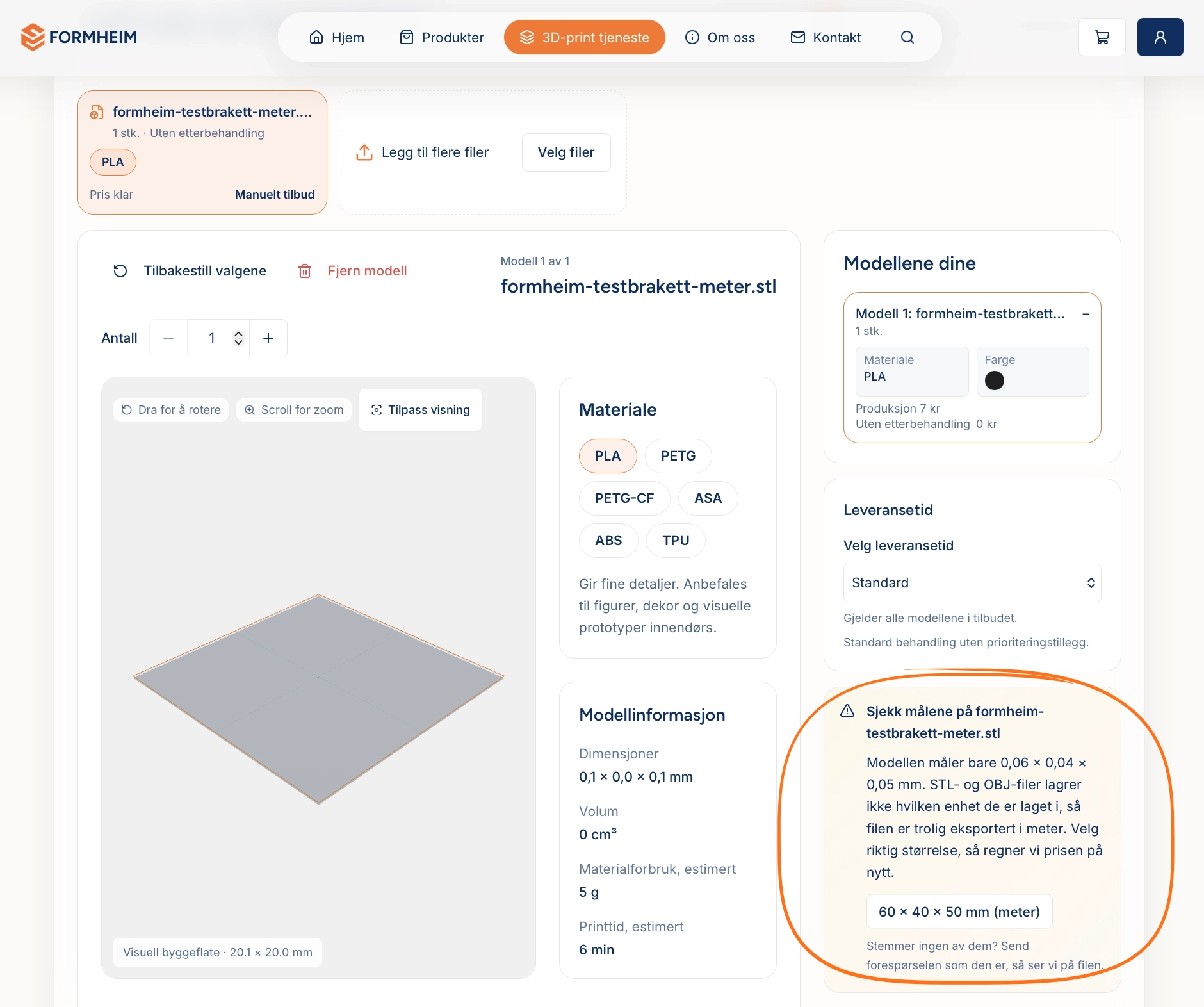This screenshot has width=1204, height=1007.
Task: Select ABS material
Action: pyautogui.click(x=608, y=541)
